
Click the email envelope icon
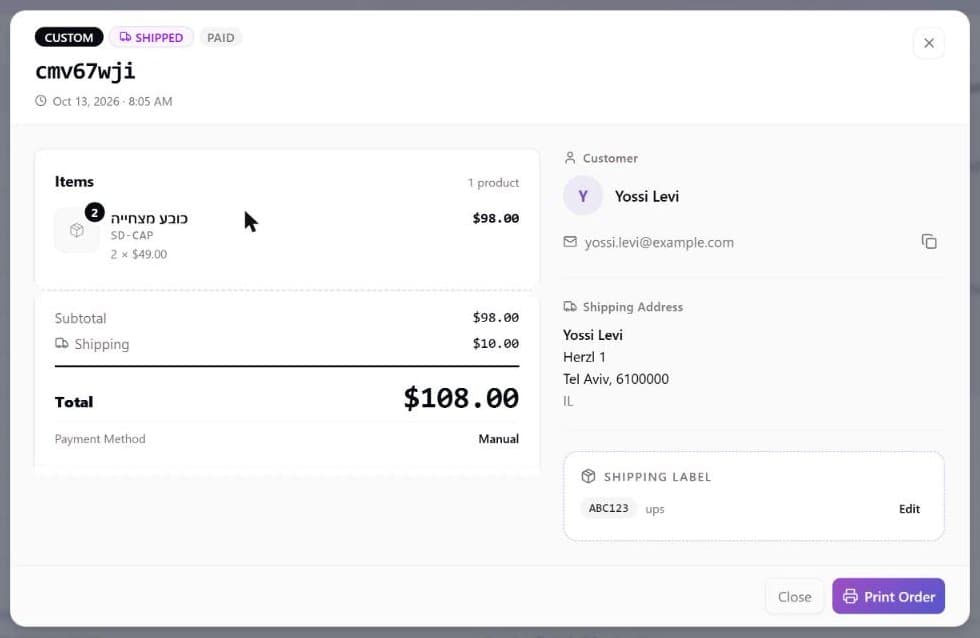[570, 242]
